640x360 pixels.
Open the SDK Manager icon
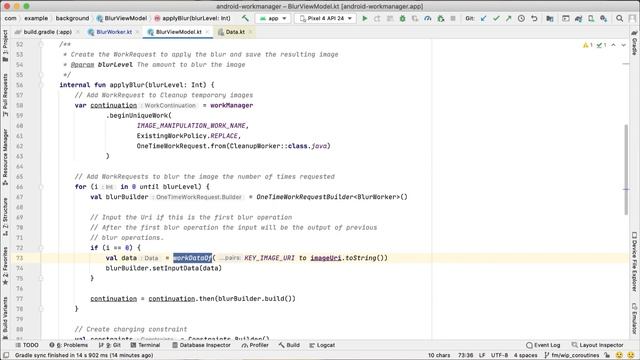(604, 18)
